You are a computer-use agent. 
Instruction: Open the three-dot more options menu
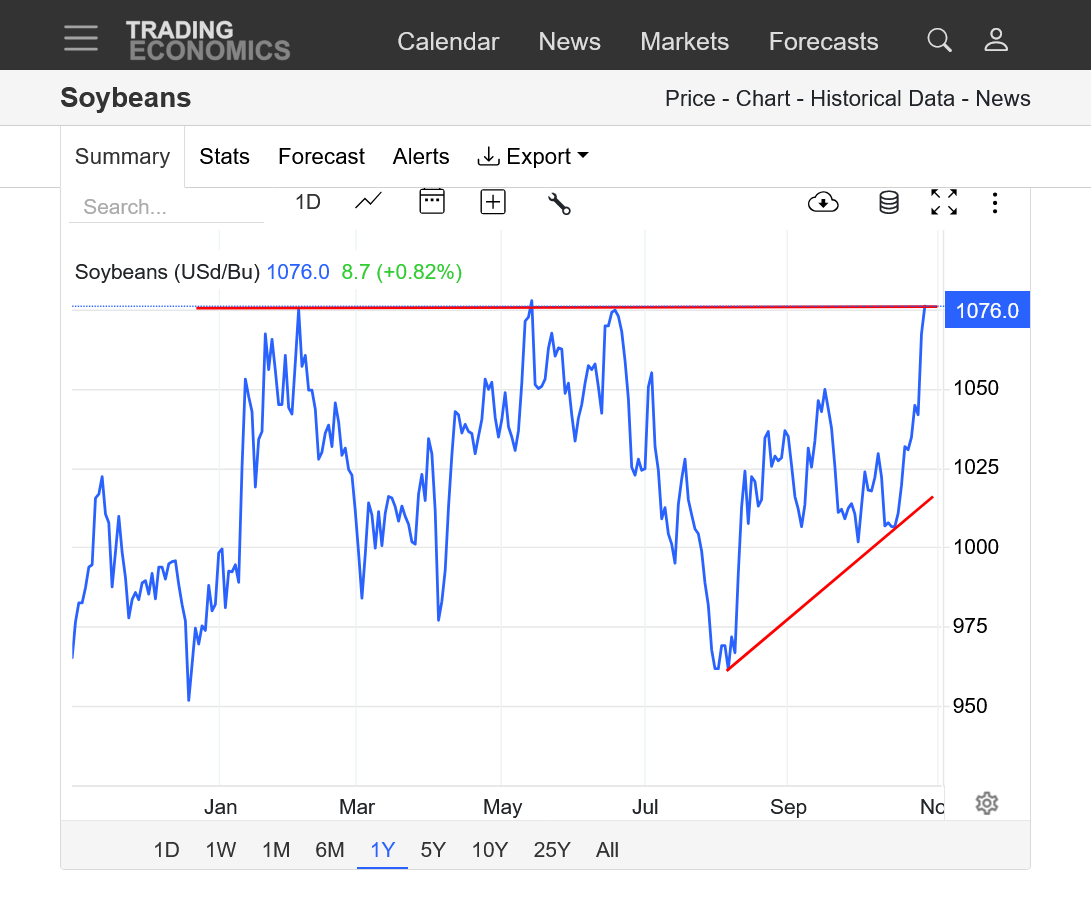click(994, 203)
